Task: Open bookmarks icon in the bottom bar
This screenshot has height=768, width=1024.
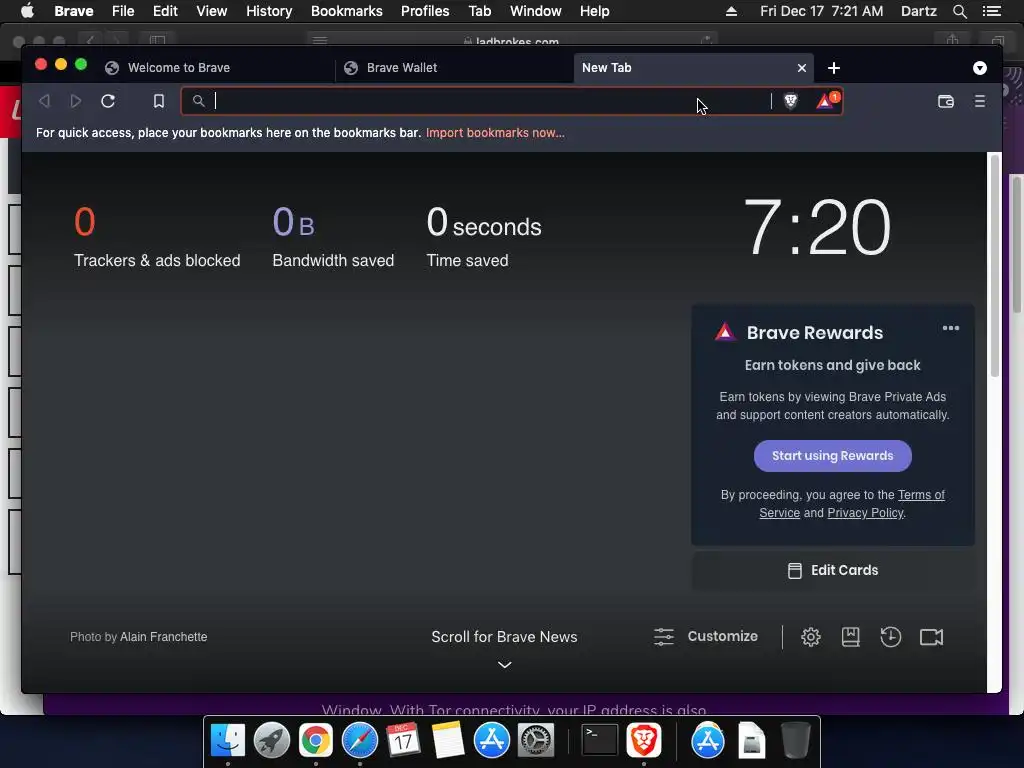Action: pyautogui.click(x=850, y=637)
